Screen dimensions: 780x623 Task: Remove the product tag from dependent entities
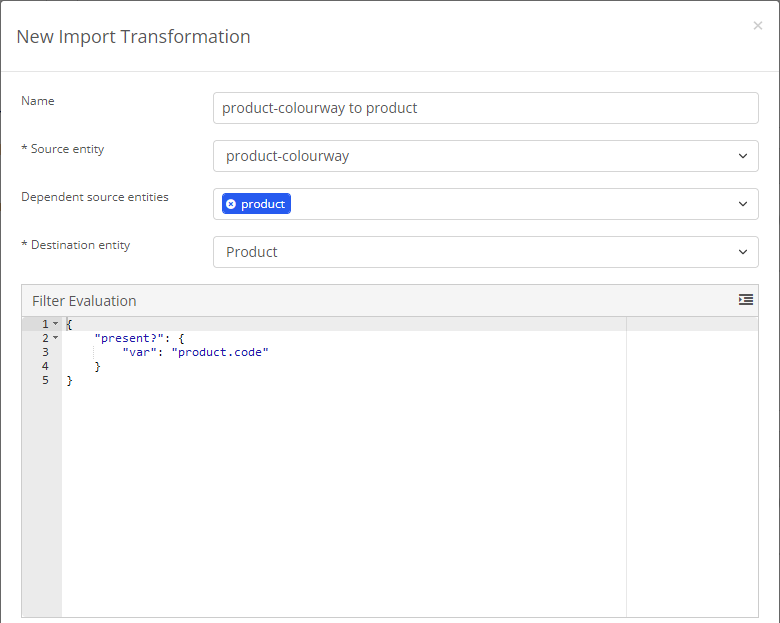pos(231,204)
